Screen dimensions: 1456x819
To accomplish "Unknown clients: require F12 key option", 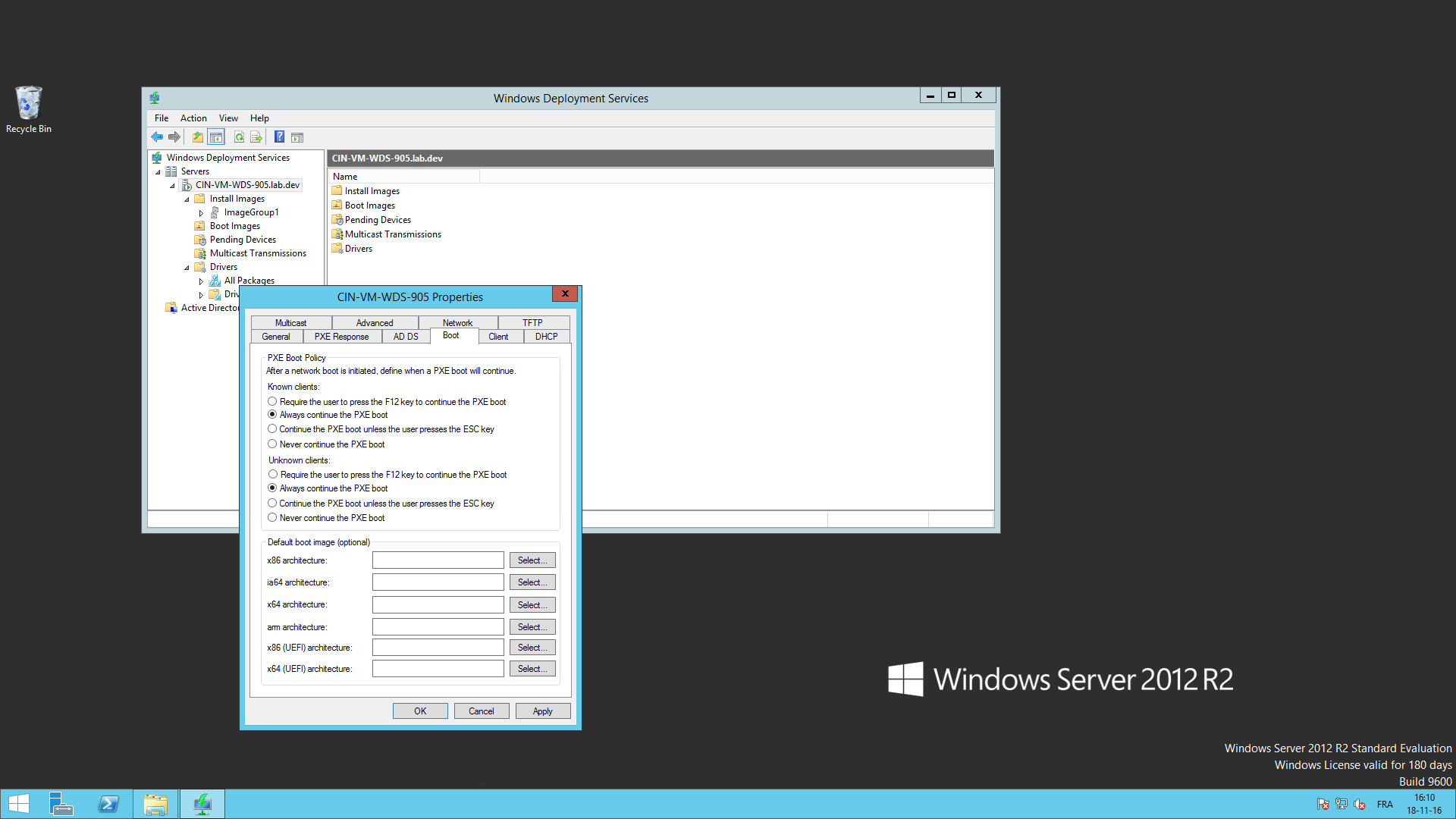I will tap(272, 475).
